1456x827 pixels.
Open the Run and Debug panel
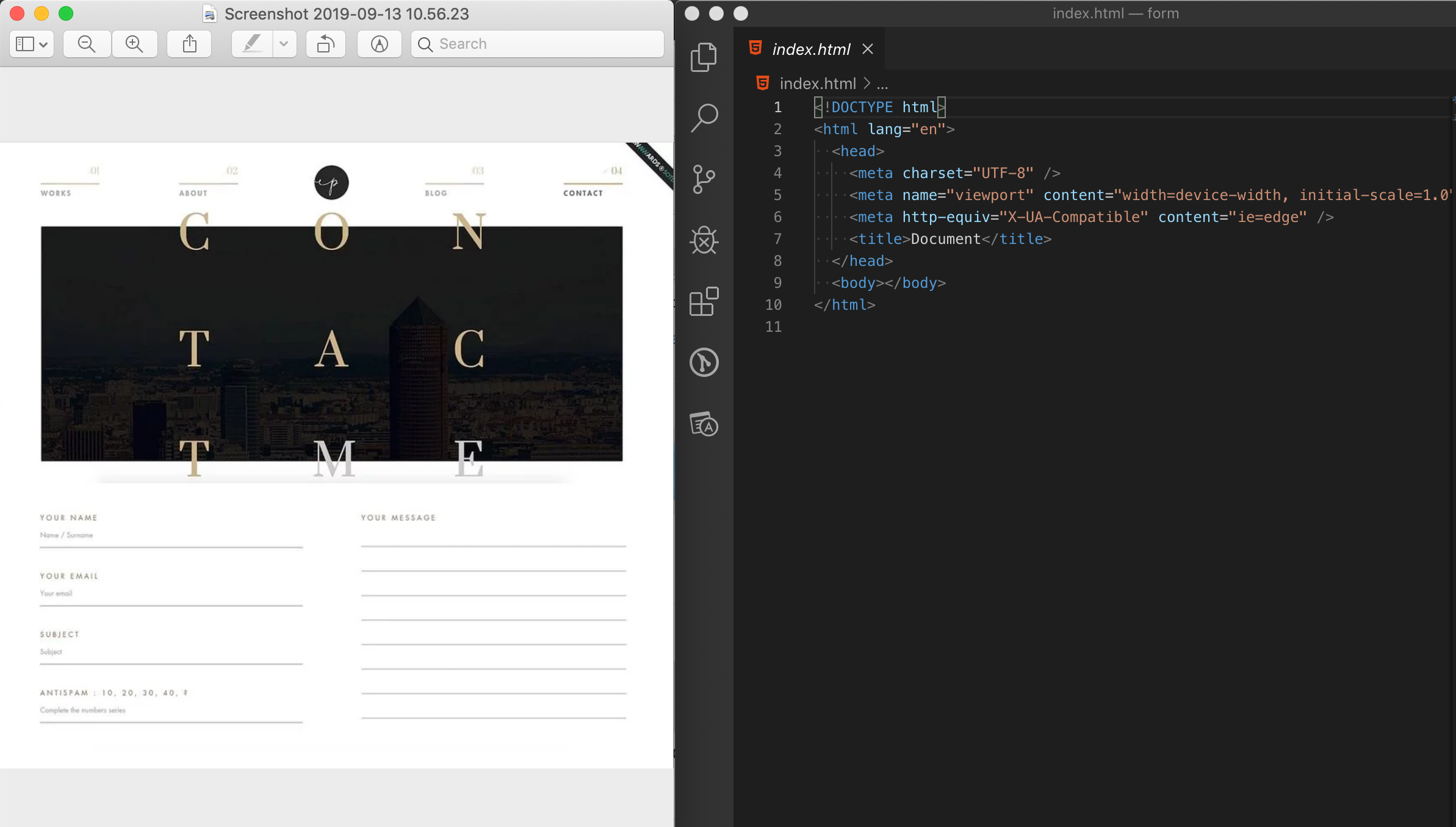(703, 240)
